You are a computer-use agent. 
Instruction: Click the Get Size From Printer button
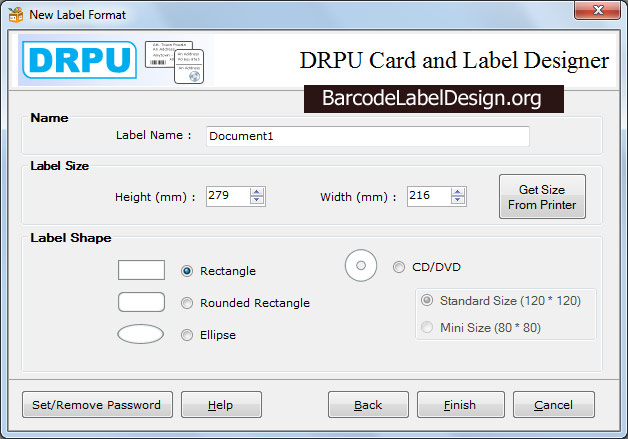pyautogui.click(x=542, y=197)
